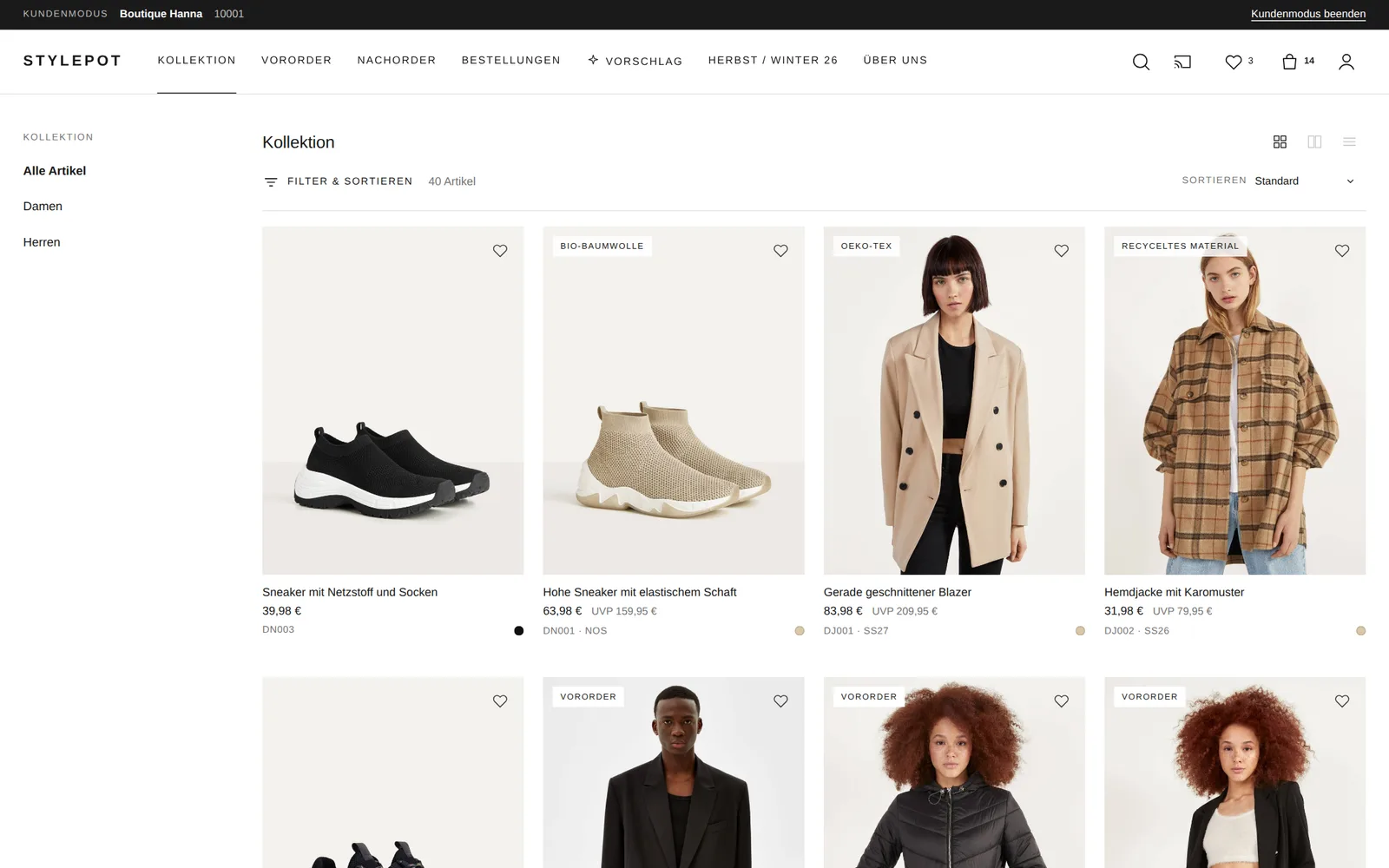Switch to list view icon
The width and height of the screenshot is (1389, 868).
[x=1349, y=141]
